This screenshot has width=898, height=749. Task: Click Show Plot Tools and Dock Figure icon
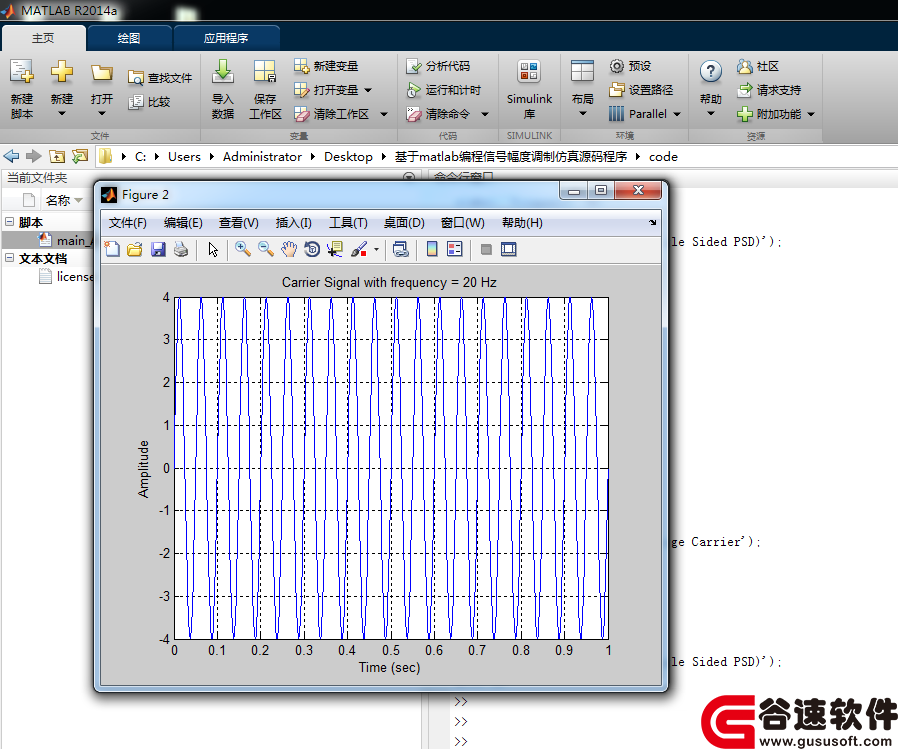pyautogui.click(x=509, y=249)
